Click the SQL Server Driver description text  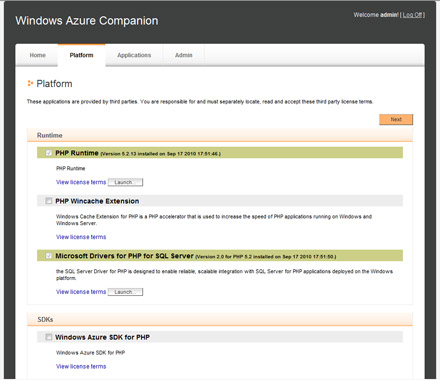(x=224, y=275)
